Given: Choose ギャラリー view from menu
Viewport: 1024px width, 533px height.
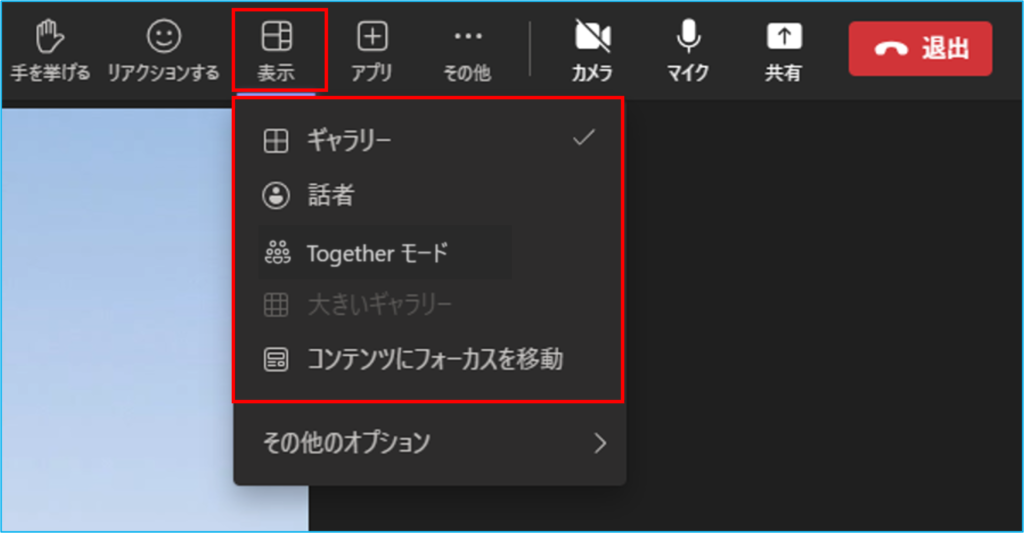Looking at the screenshot, I should 349,141.
